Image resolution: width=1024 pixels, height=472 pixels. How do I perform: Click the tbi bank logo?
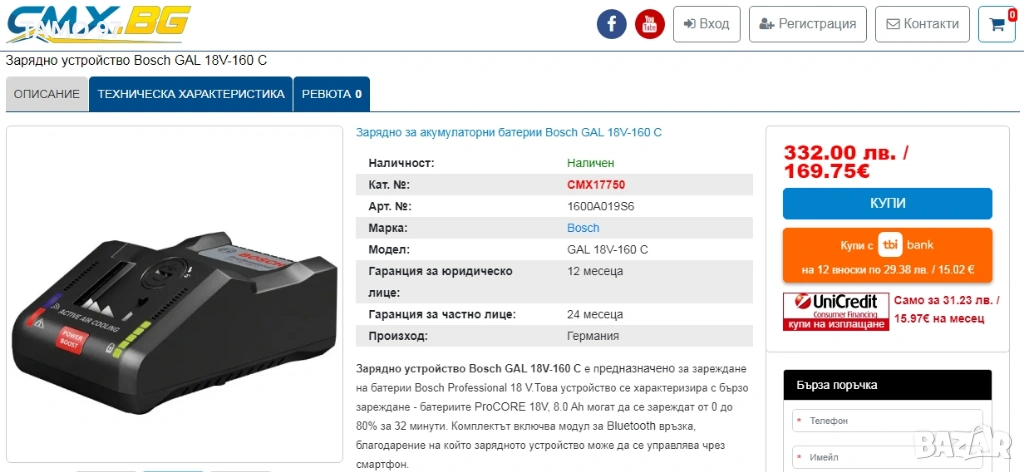(890, 245)
